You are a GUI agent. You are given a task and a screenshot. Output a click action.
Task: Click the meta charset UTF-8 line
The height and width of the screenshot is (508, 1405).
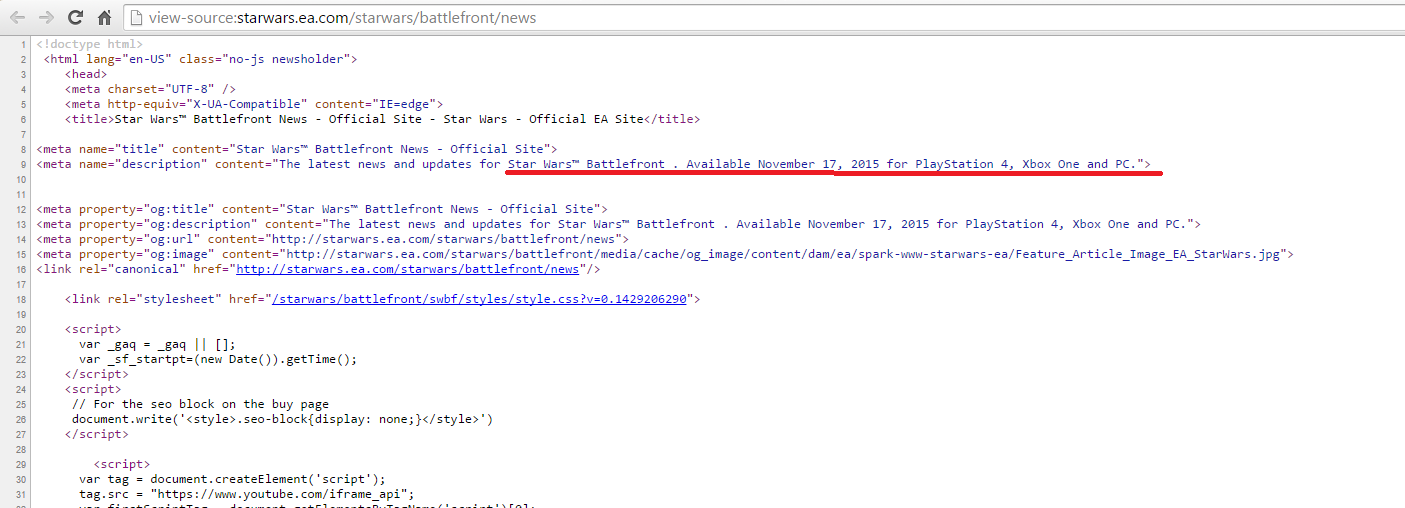151,89
